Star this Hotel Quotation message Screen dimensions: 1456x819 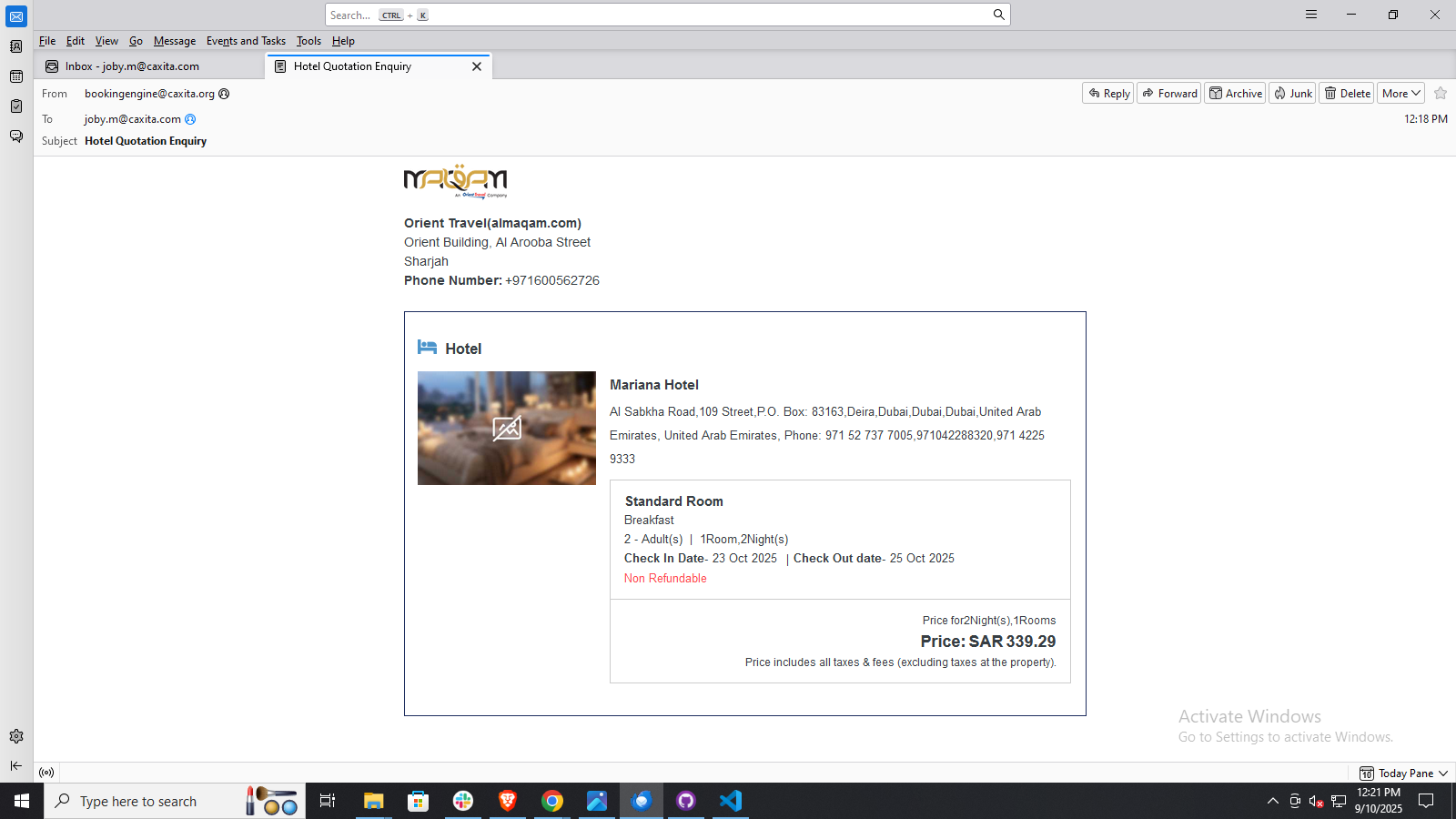[x=1441, y=93]
